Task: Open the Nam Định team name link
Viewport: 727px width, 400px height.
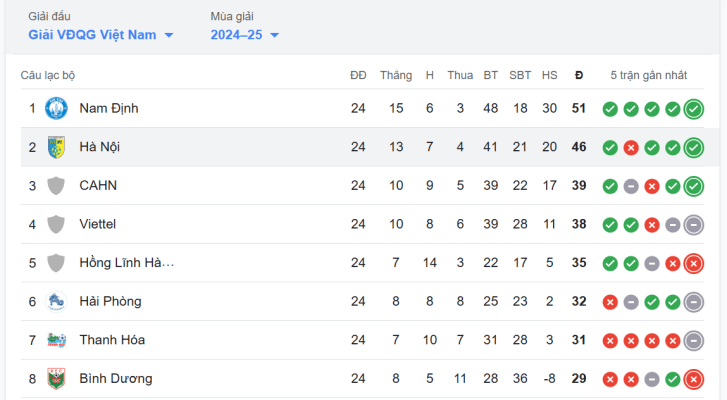Action: (x=109, y=108)
